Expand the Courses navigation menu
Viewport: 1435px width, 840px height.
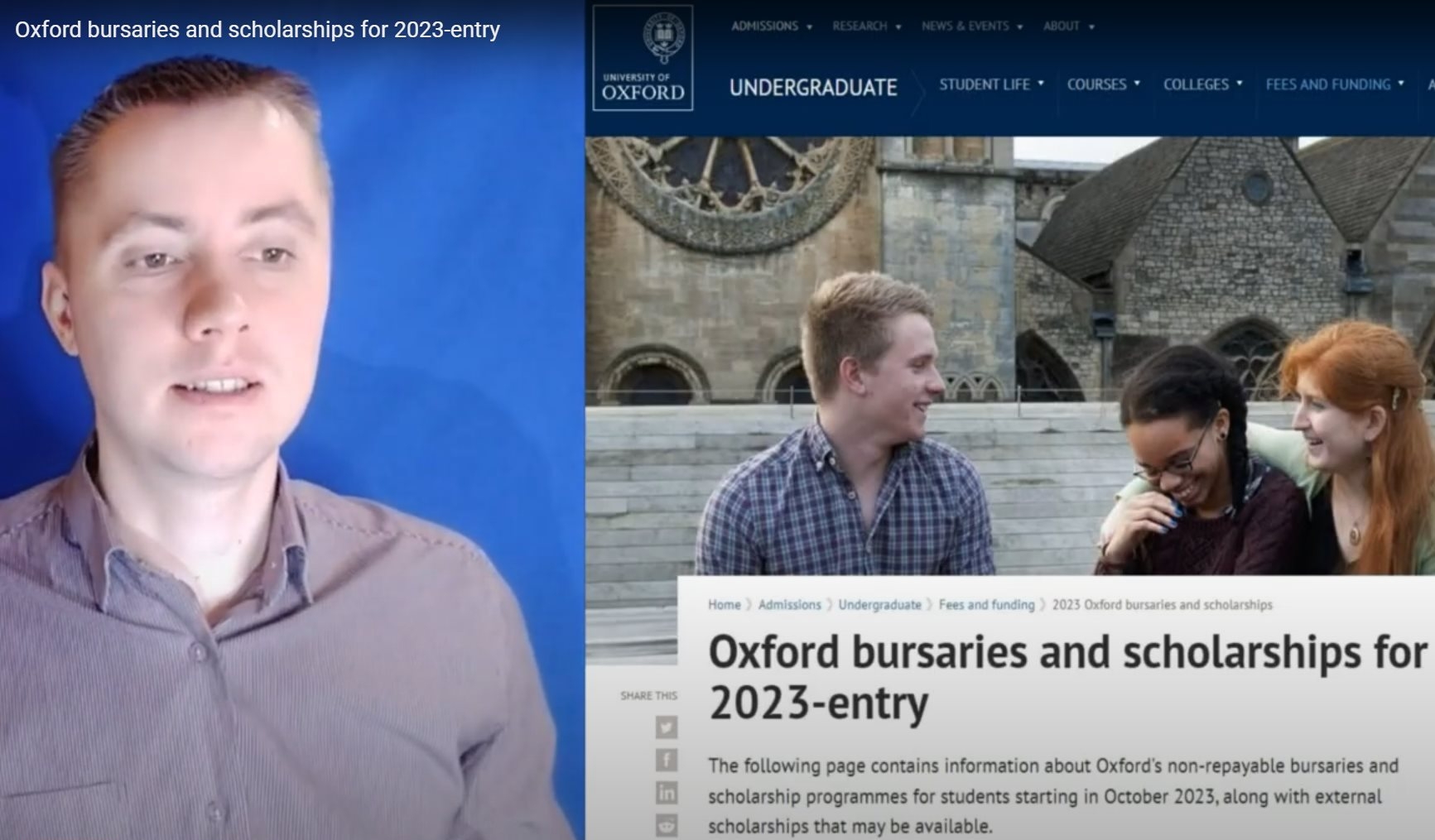pos(1102,84)
